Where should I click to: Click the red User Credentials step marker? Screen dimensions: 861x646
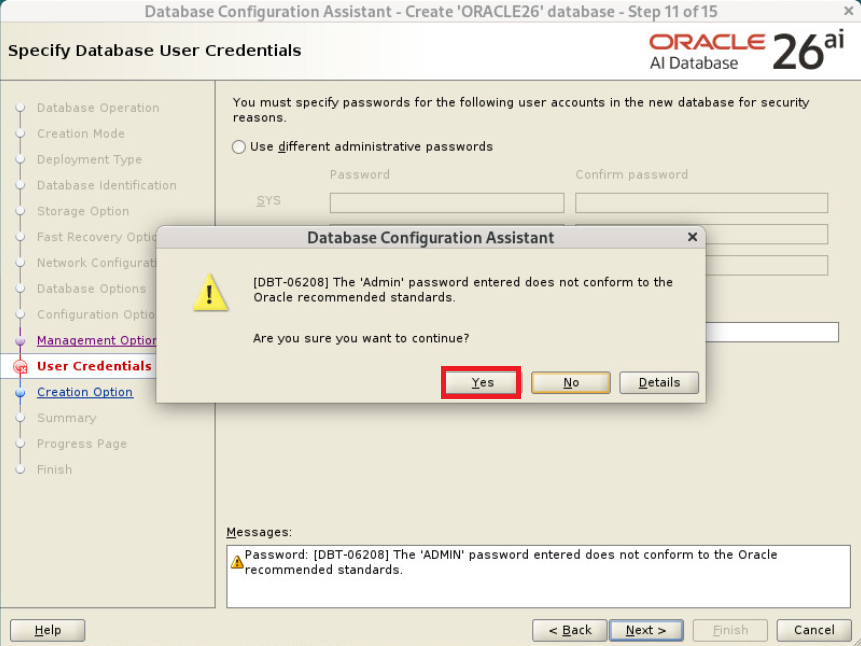20,366
